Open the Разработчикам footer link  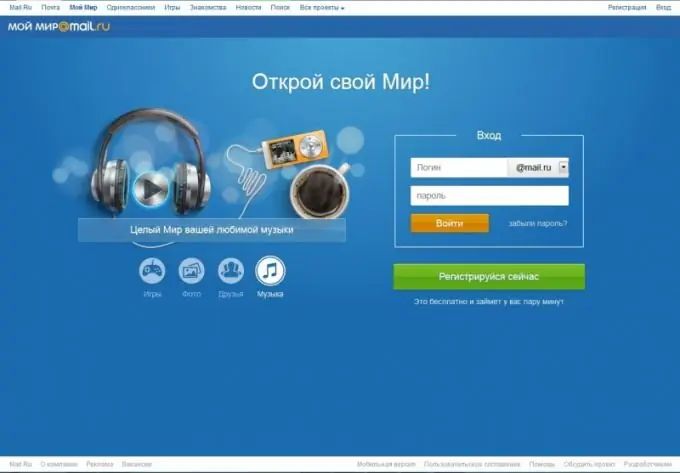coord(647,464)
